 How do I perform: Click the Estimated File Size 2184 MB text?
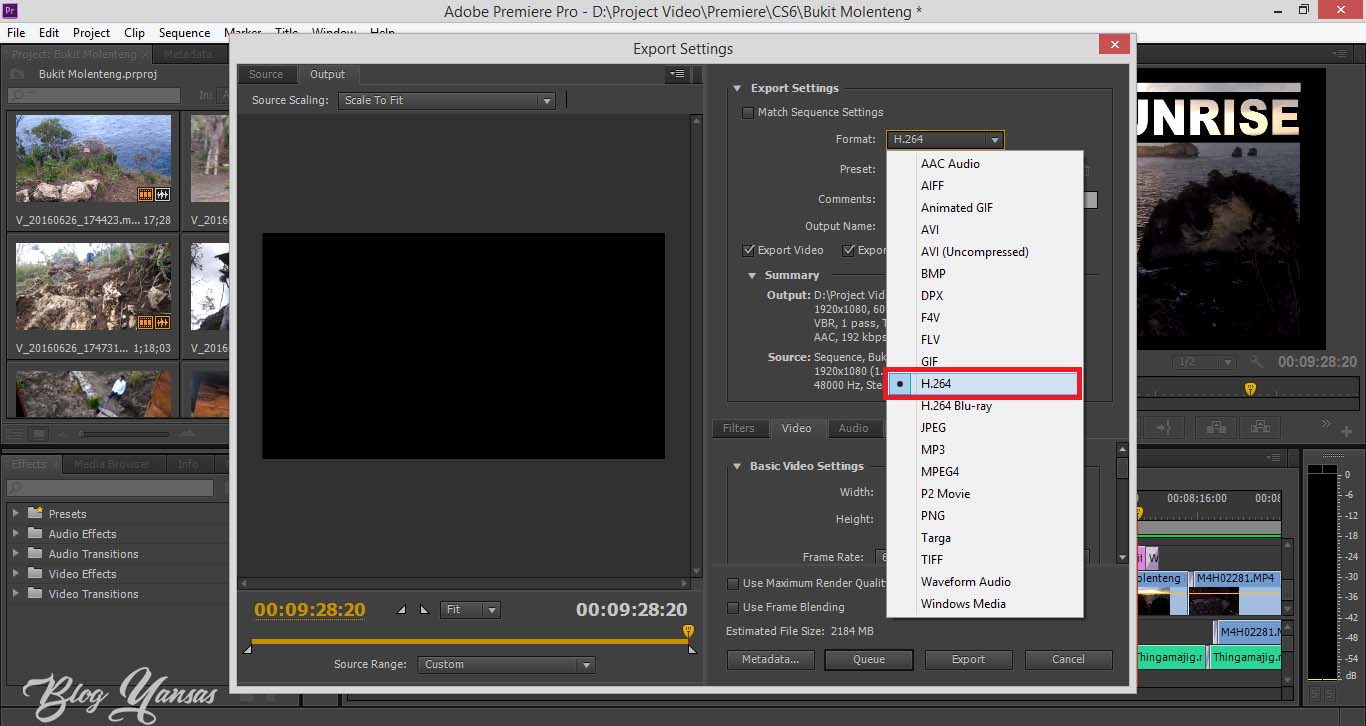tap(800, 631)
